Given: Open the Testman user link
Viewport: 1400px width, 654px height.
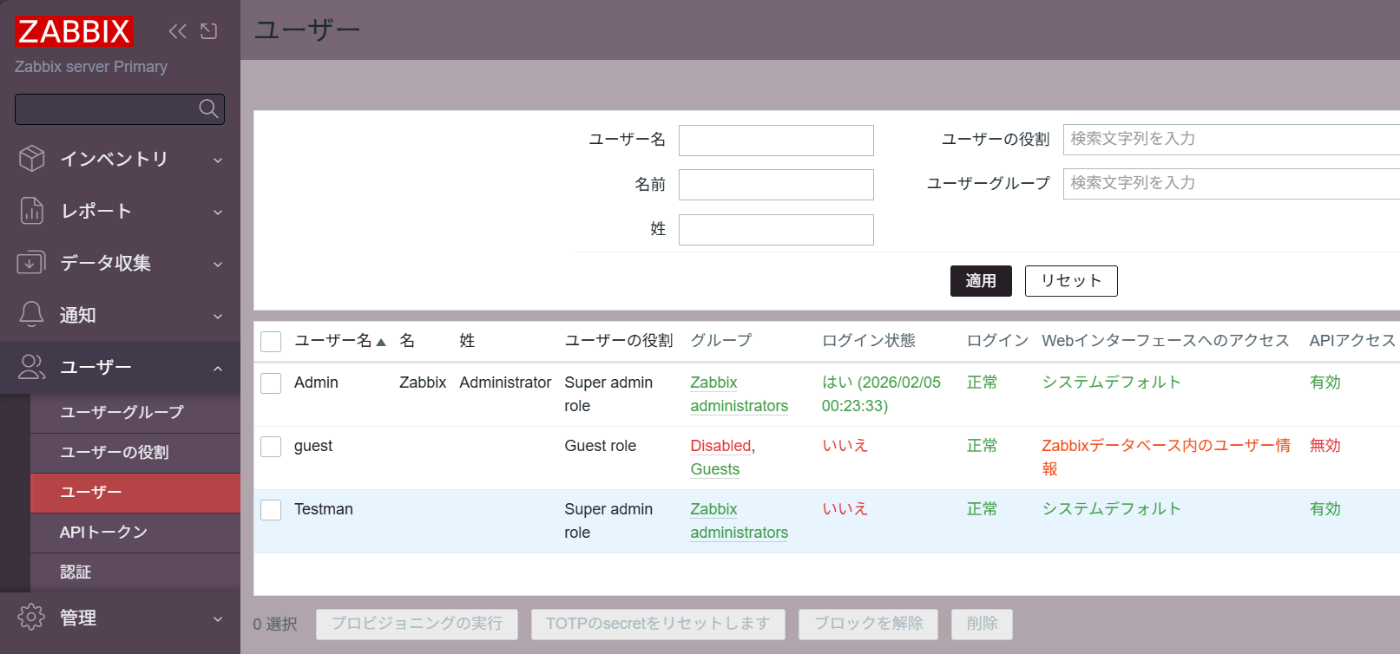Looking at the screenshot, I should point(323,509).
